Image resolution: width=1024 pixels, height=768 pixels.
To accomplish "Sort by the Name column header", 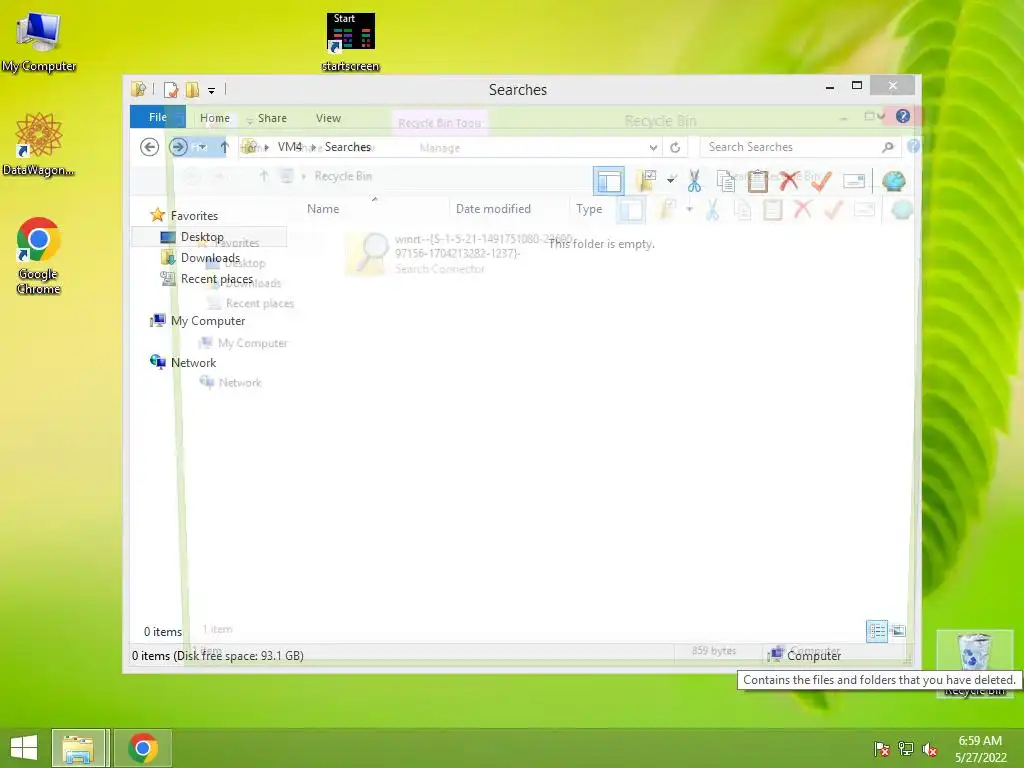I will coord(323,209).
